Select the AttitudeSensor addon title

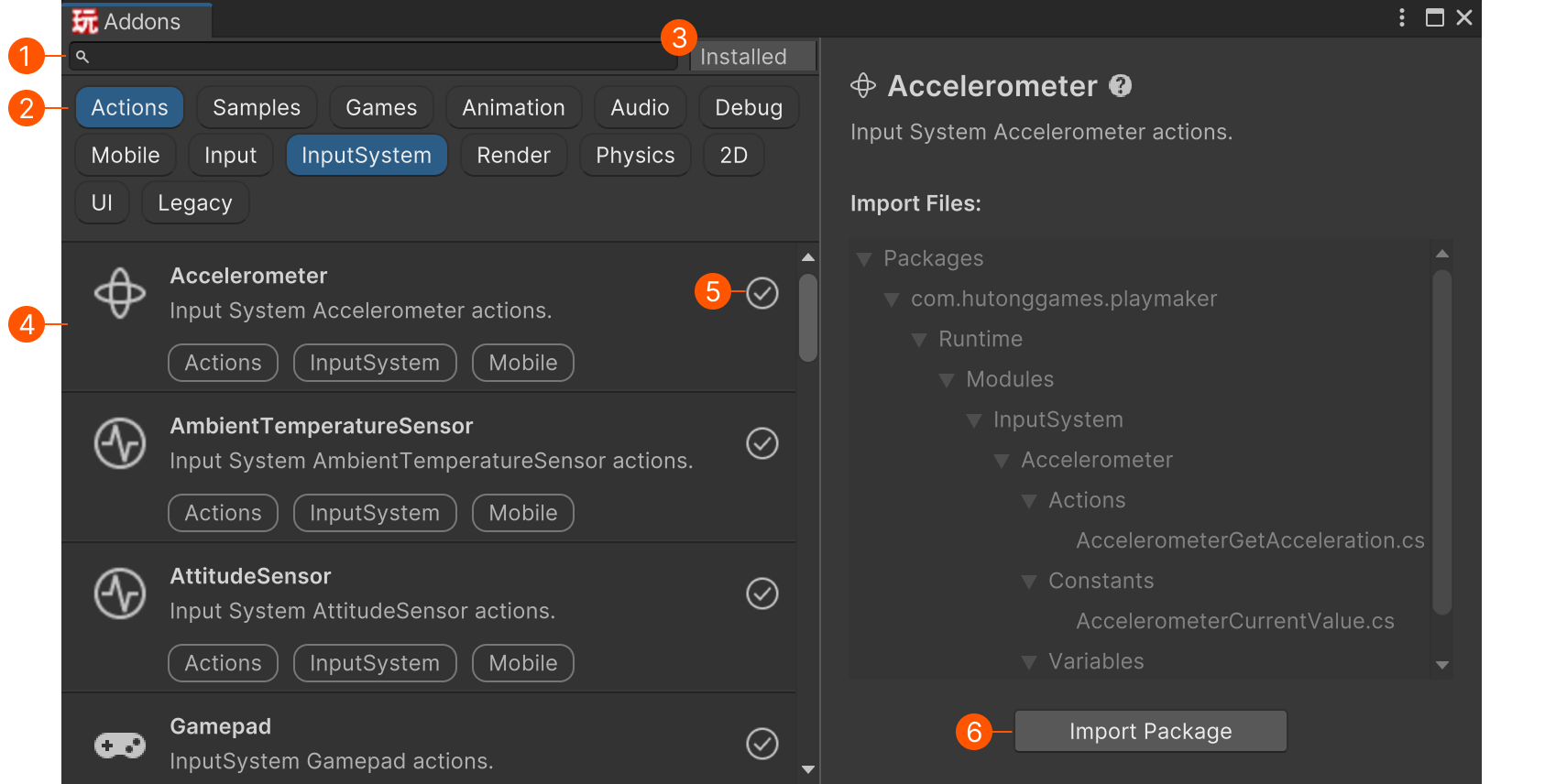coord(250,576)
